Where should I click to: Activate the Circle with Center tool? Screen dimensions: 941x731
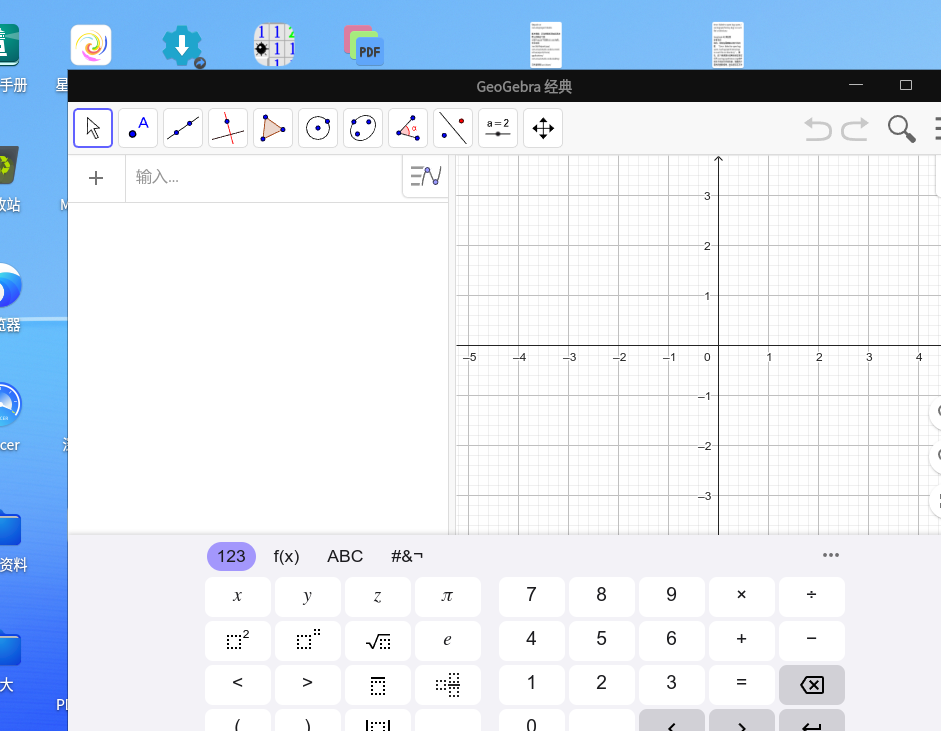pos(318,128)
